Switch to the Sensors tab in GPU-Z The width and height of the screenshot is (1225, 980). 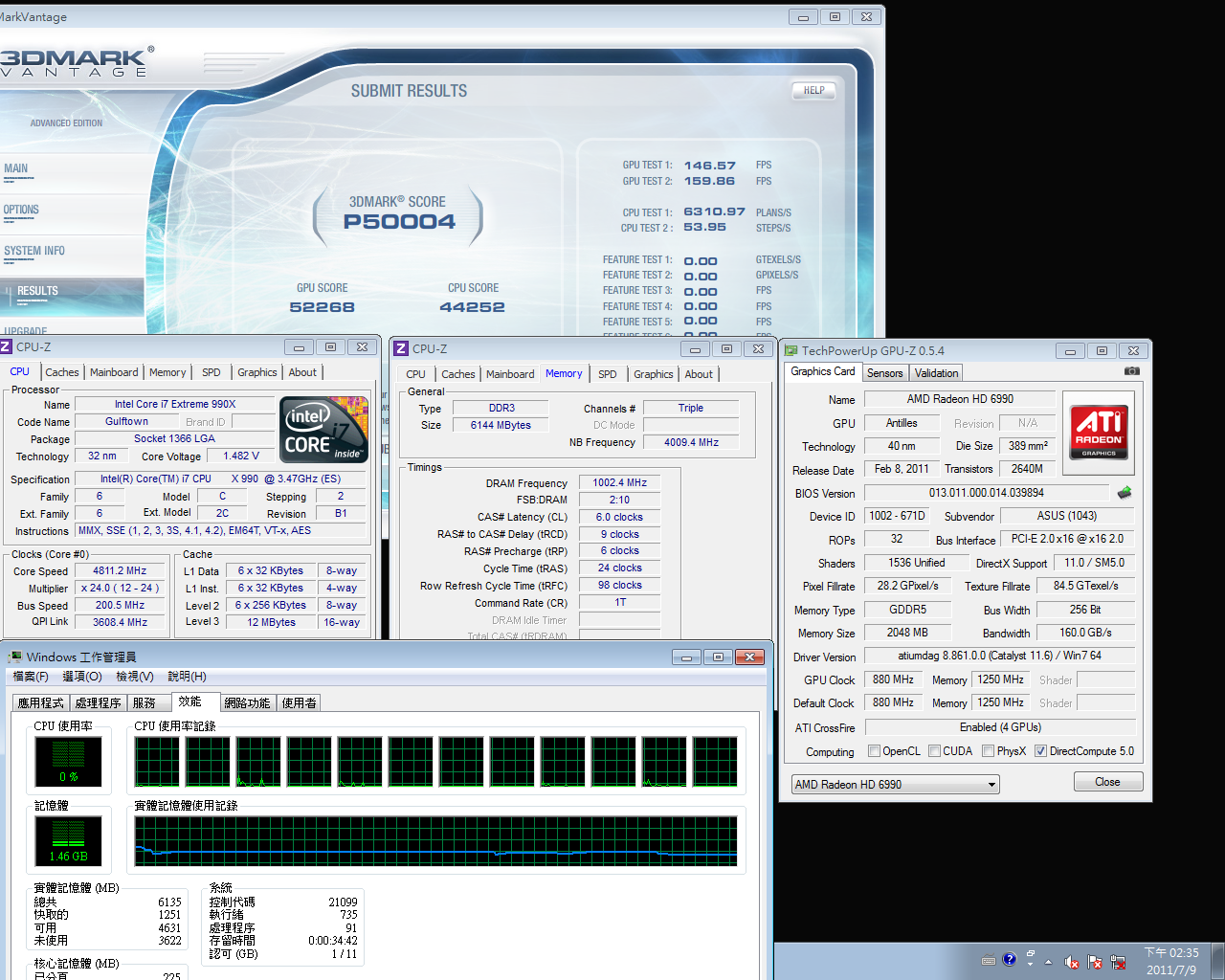click(x=884, y=373)
